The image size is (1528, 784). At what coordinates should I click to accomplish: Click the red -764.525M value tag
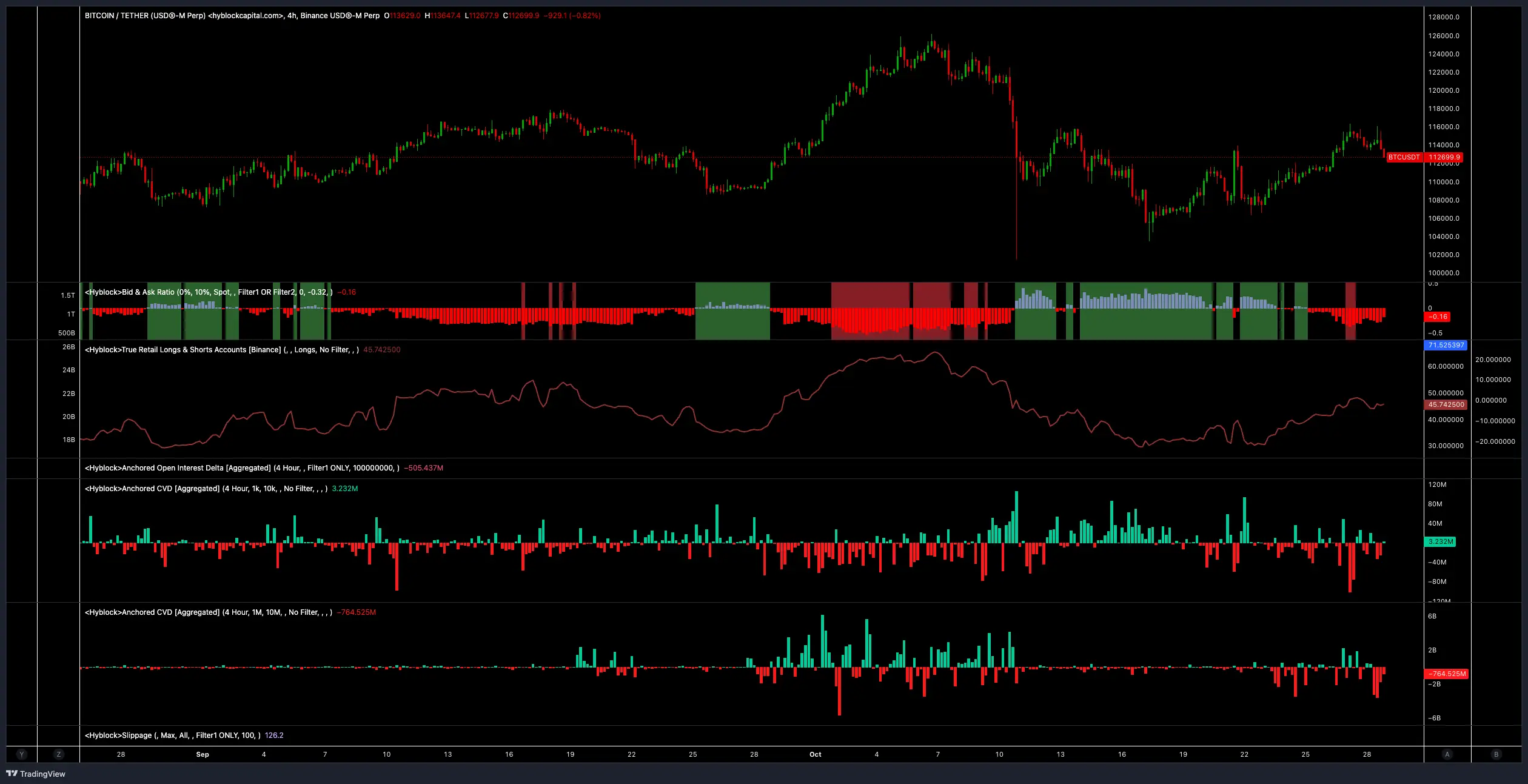1447,674
